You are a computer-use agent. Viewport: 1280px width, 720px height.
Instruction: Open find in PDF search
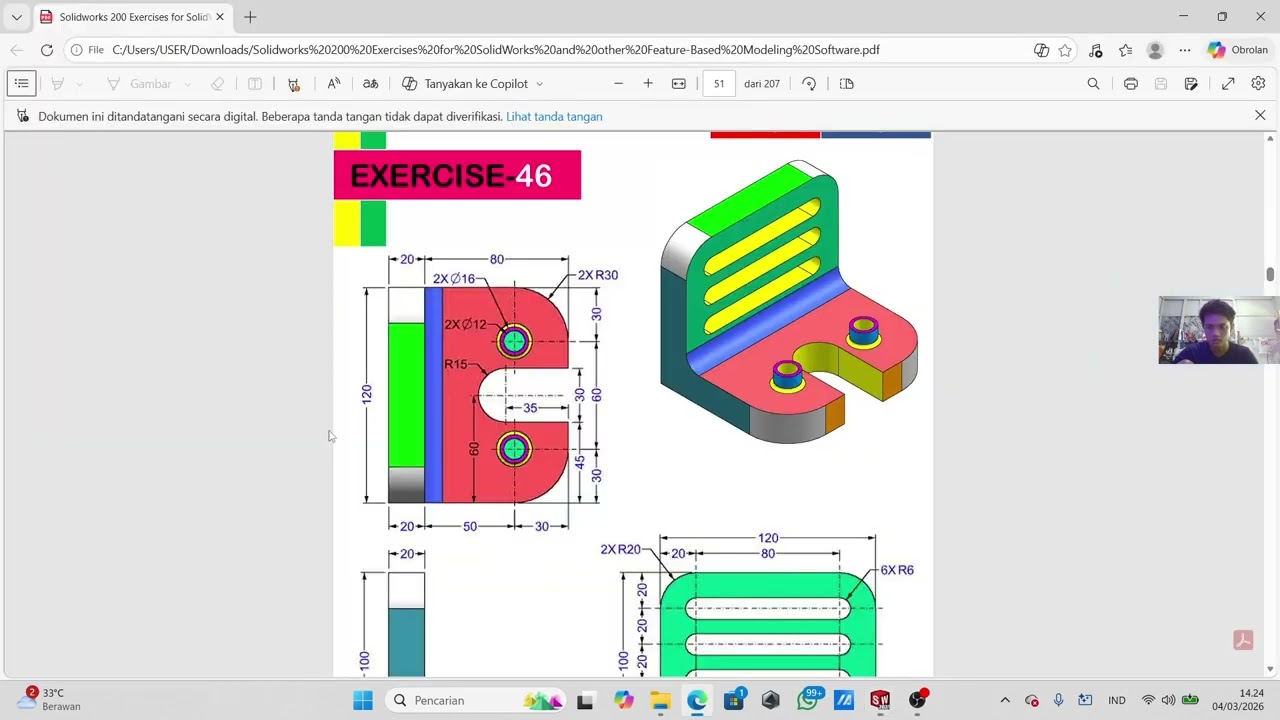click(x=1093, y=84)
